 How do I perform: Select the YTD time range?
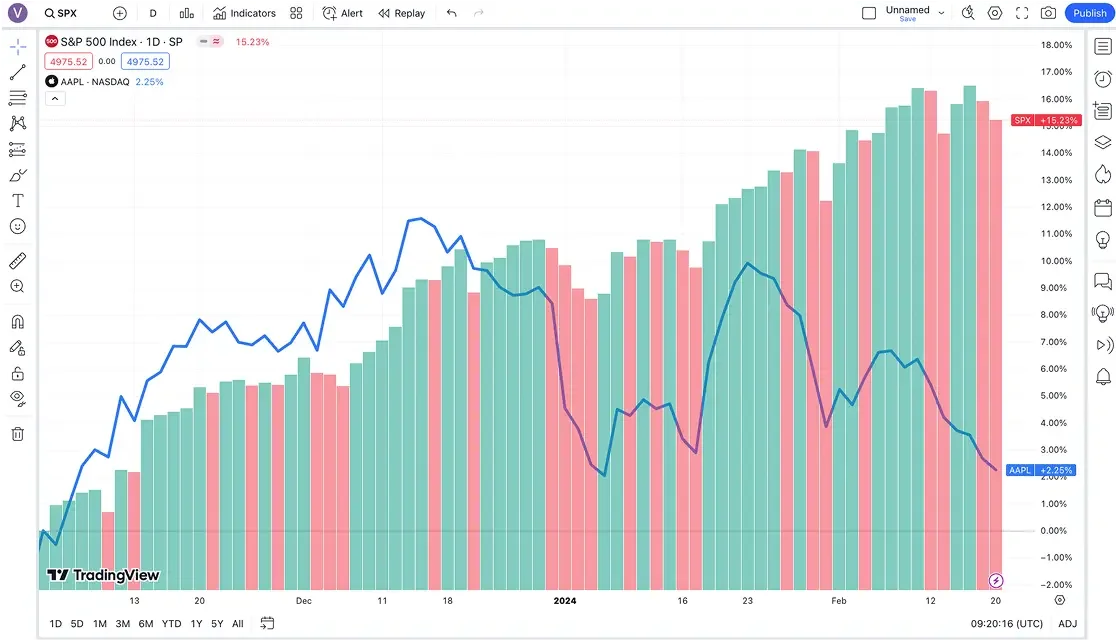coord(172,624)
